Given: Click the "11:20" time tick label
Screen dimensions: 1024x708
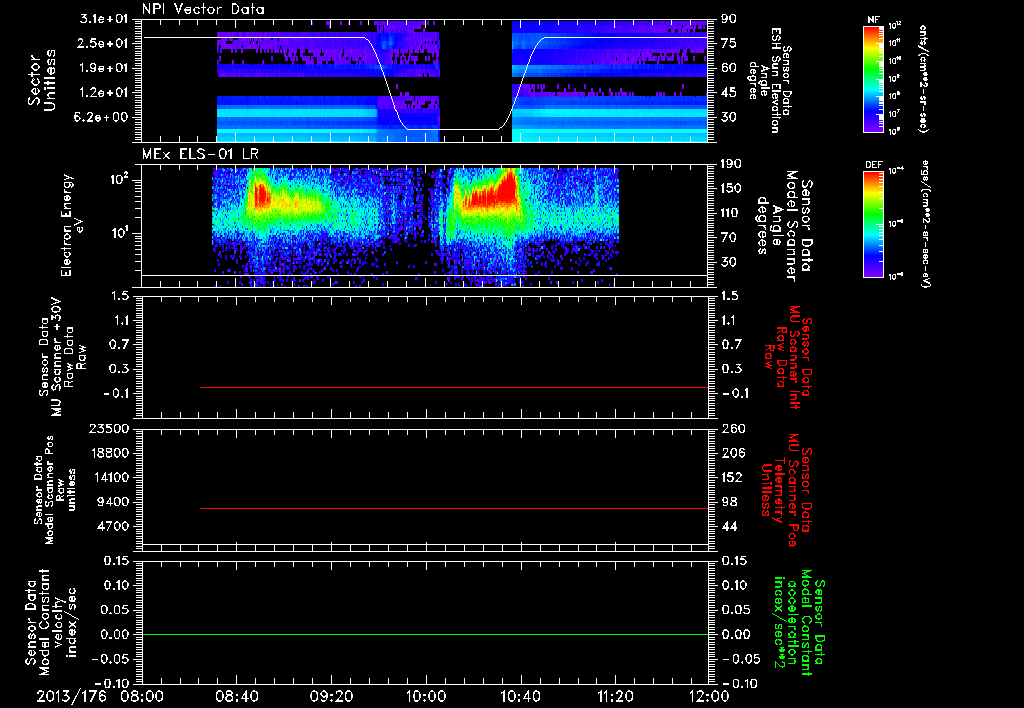Looking at the screenshot, I should tap(615, 696).
